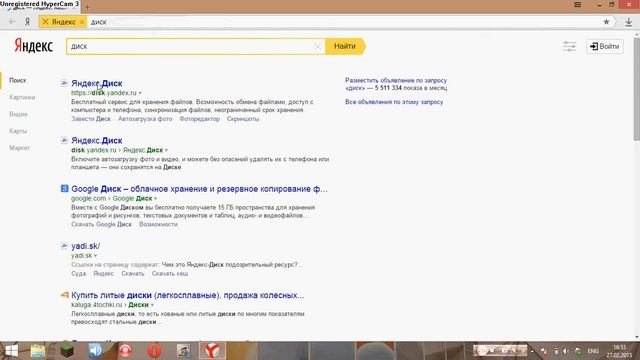The image size is (640, 360).
Task: Click Все объявления по этому запросу
Action: click(394, 102)
